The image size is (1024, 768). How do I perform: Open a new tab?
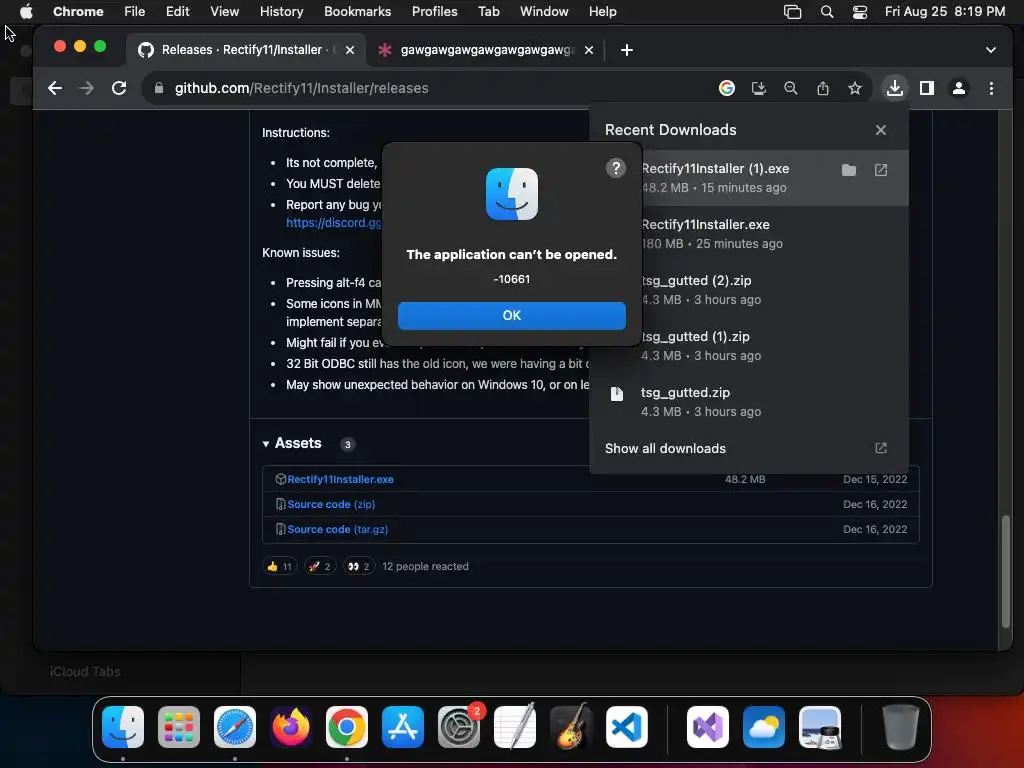click(x=626, y=50)
